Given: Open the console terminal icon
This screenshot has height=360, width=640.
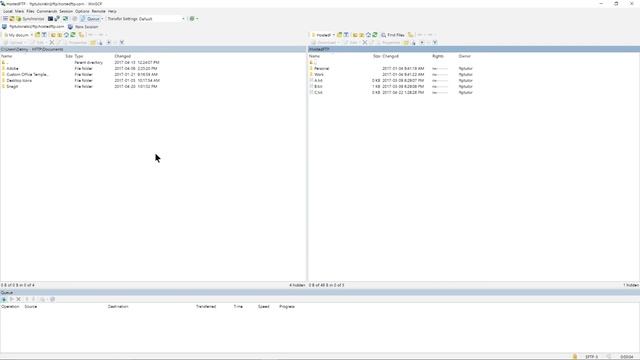Looking at the screenshot, I should coord(50,19).
